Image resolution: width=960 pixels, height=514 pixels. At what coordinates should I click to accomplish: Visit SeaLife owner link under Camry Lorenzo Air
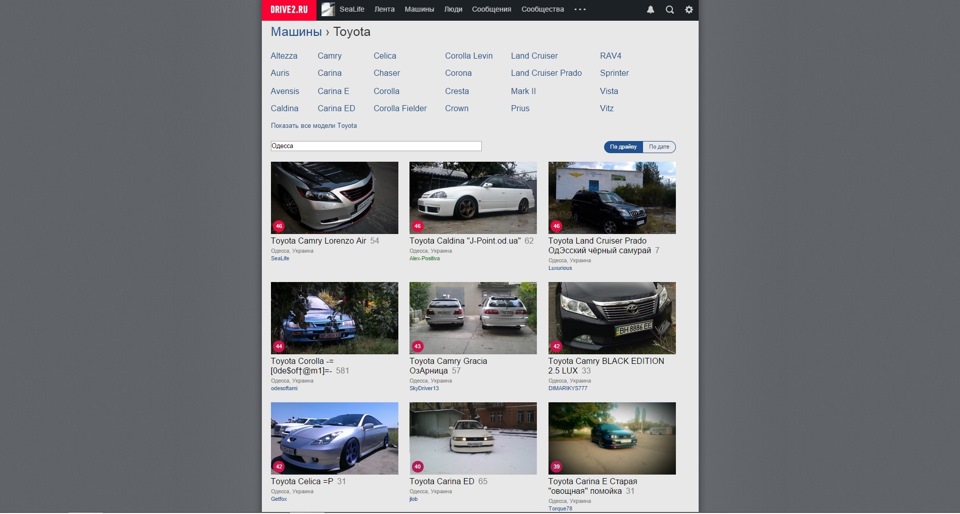pos(280,258)
